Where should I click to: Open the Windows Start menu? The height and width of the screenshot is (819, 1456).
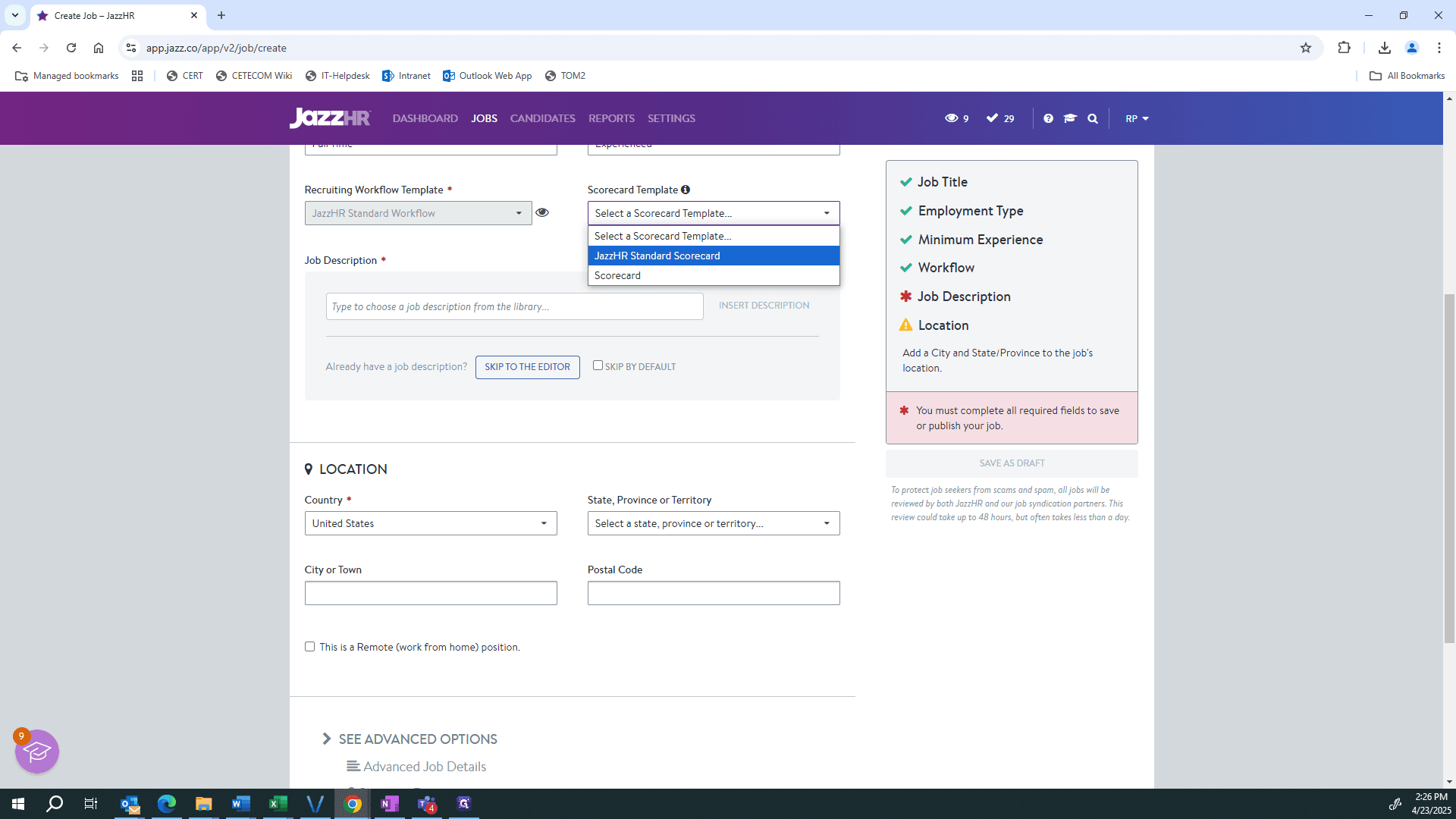pos(18,804)
